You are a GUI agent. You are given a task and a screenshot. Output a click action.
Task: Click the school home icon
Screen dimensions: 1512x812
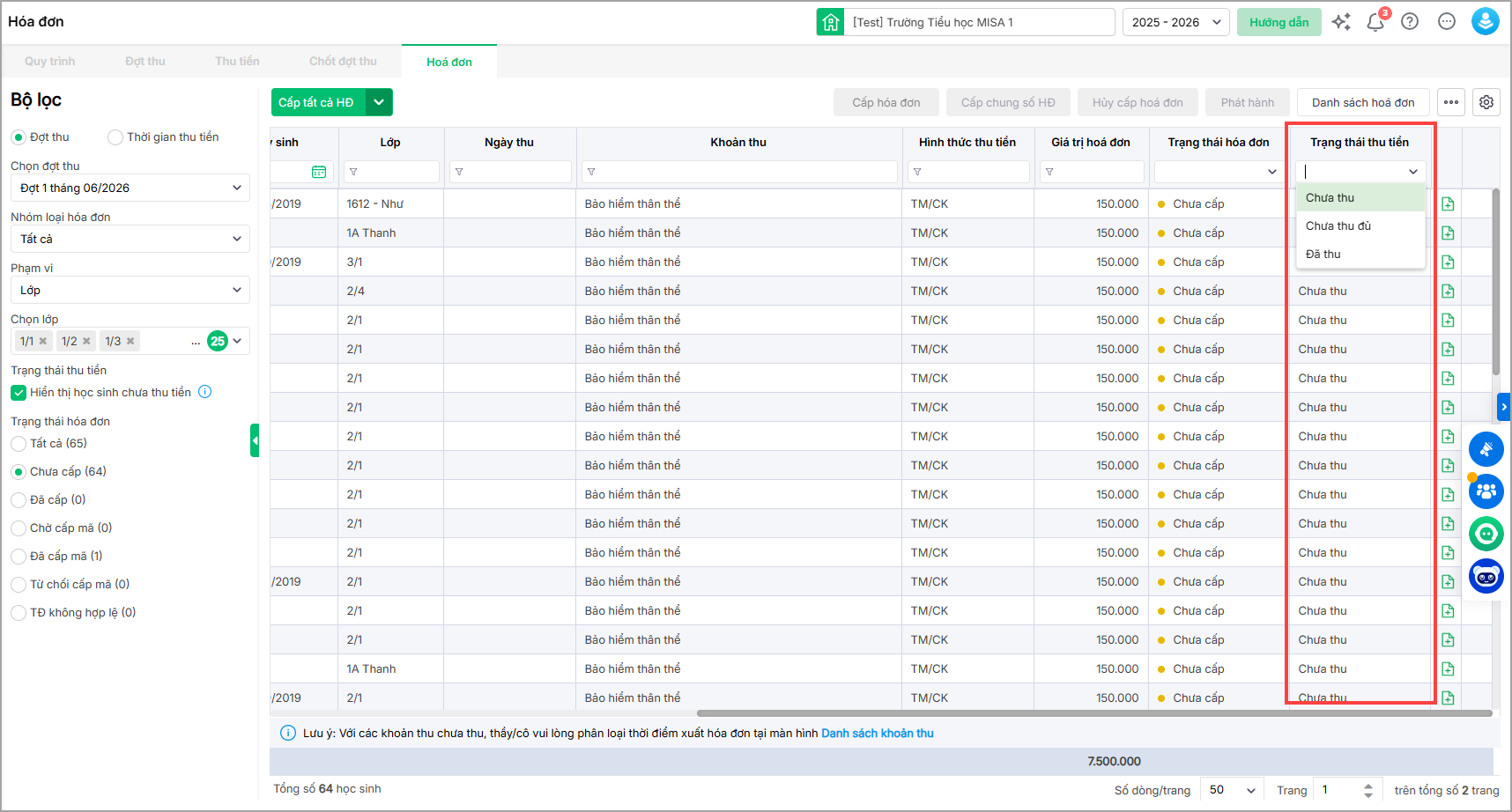pos(830,22)
